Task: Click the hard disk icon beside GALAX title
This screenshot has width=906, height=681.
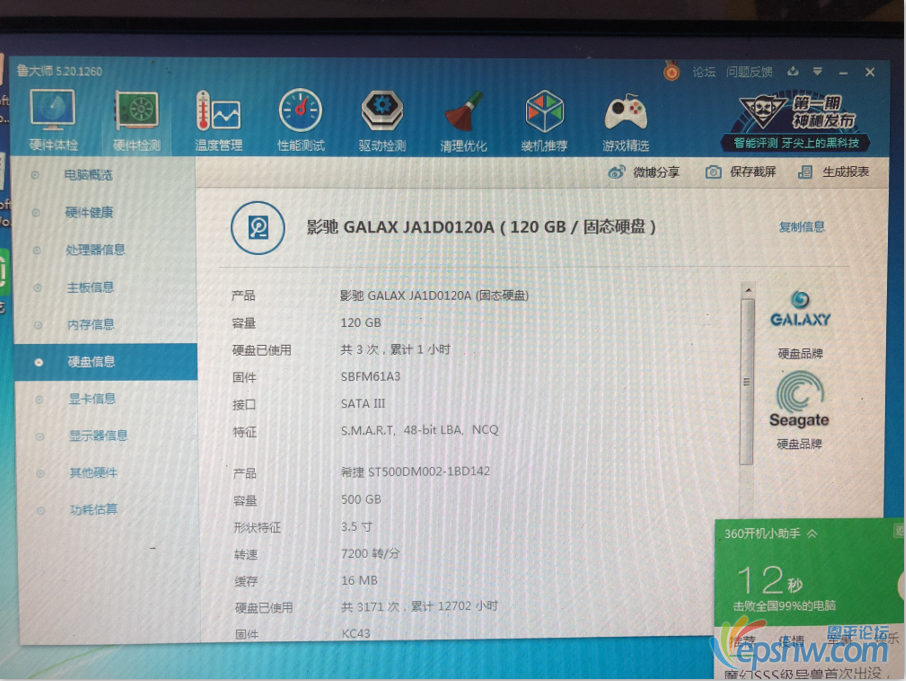Action: (258, 228)
